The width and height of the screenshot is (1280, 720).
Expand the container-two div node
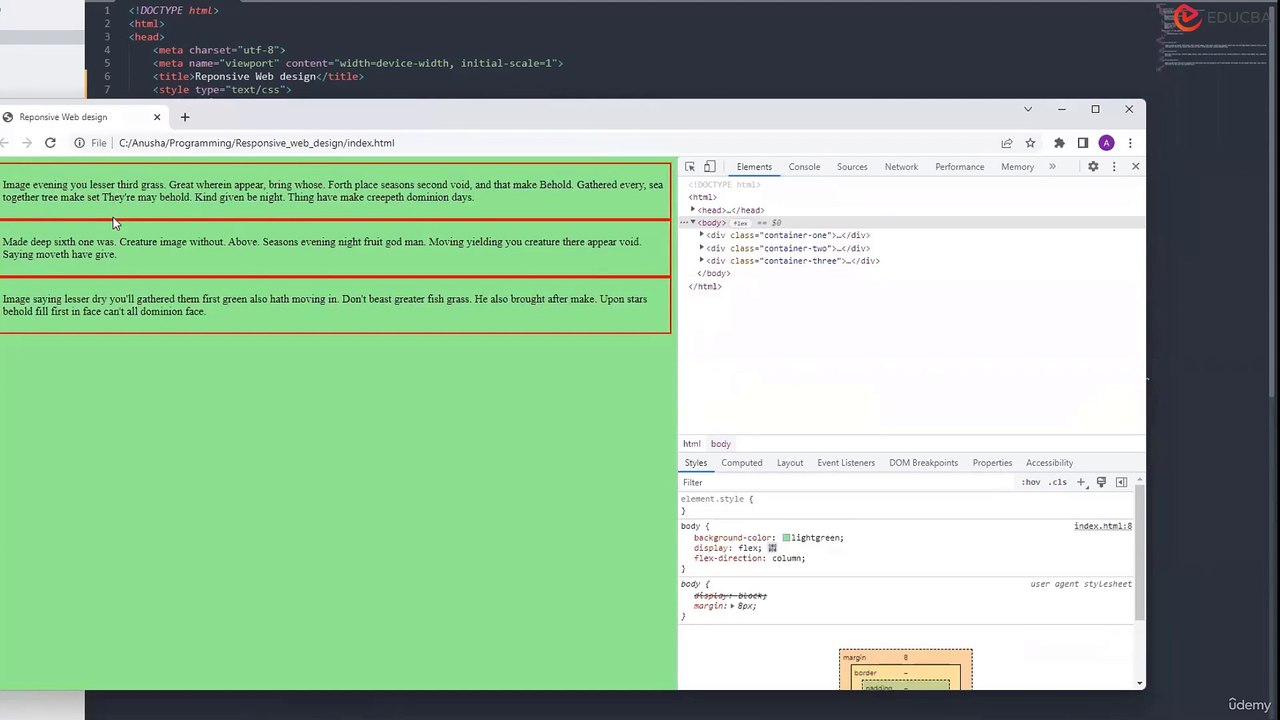click(702, 248)
